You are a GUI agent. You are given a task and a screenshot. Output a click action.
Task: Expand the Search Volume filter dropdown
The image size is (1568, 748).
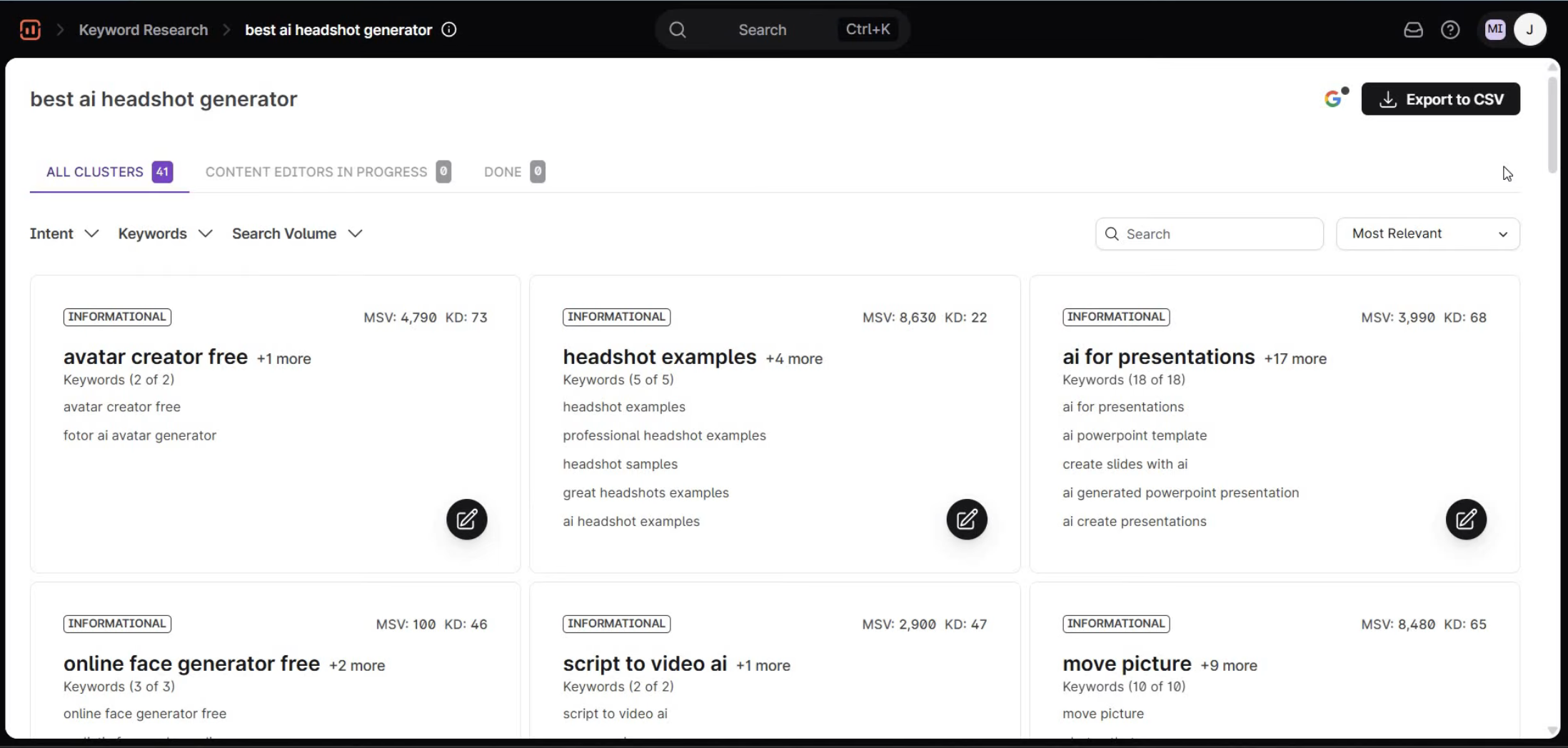tap(298, 233)
